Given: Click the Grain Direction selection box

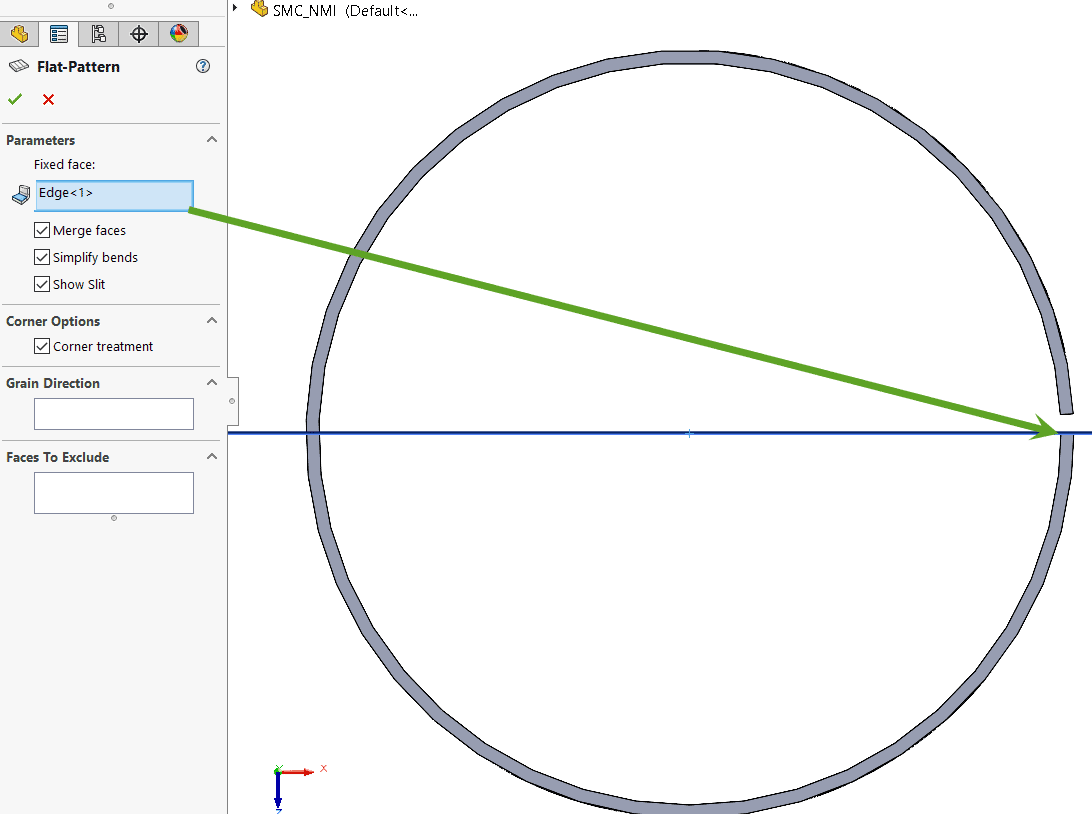Looking at the screenshot, I should (x=114, y=414).
